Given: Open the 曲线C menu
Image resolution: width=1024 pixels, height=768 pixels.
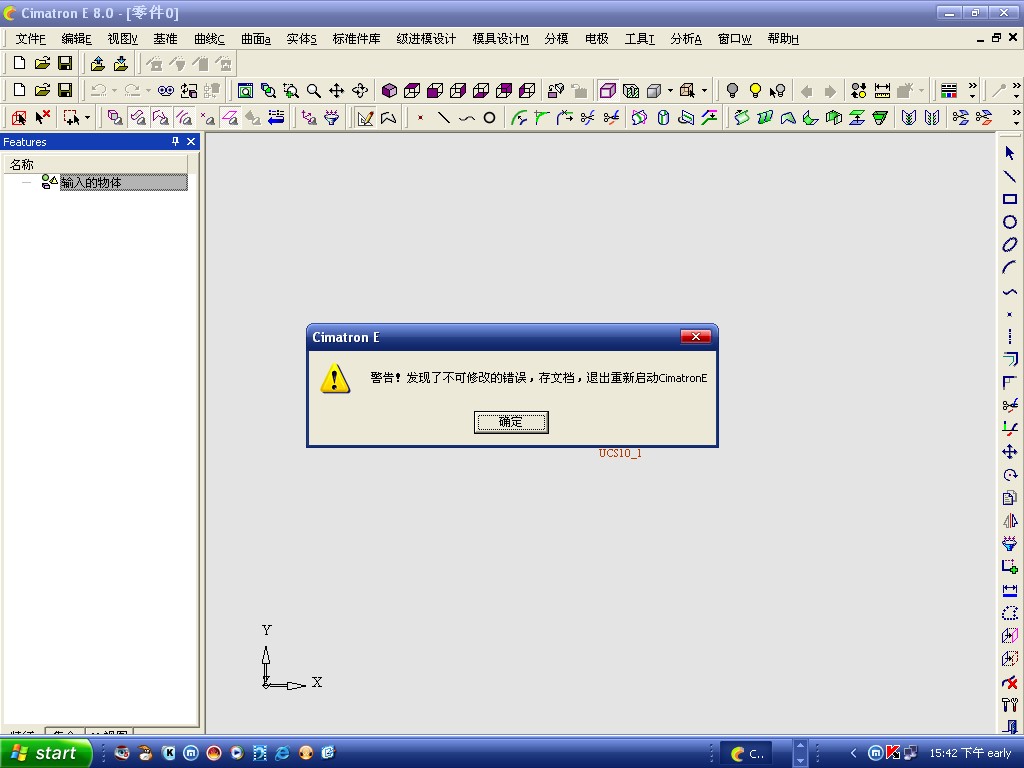Looking at the screenshot, I should 209,39.
